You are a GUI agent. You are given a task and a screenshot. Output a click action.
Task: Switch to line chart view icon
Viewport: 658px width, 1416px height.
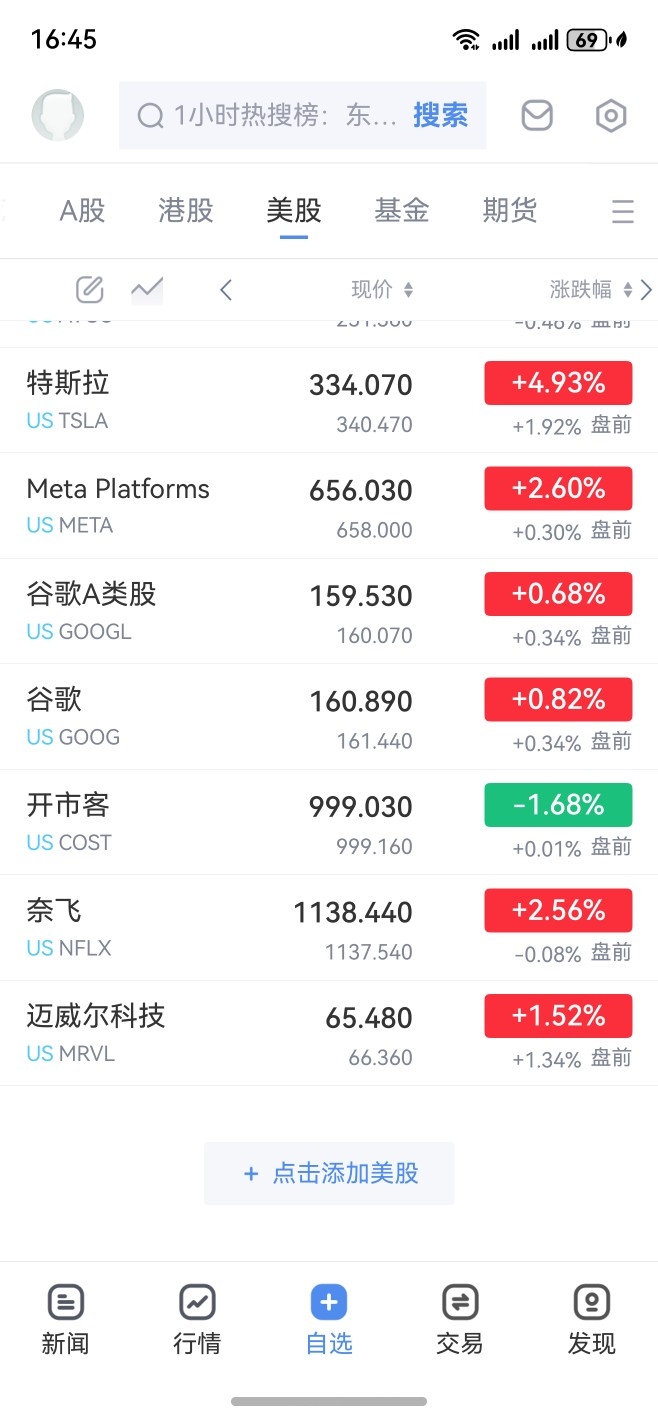147,290
